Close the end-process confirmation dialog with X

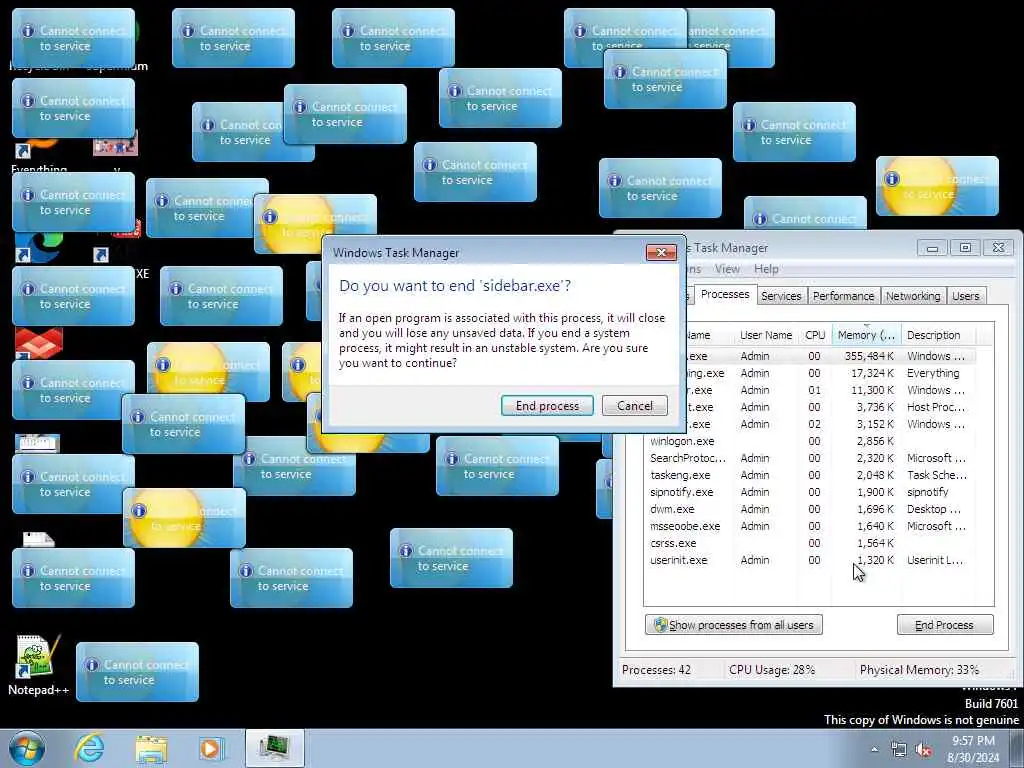click(661, 253)
